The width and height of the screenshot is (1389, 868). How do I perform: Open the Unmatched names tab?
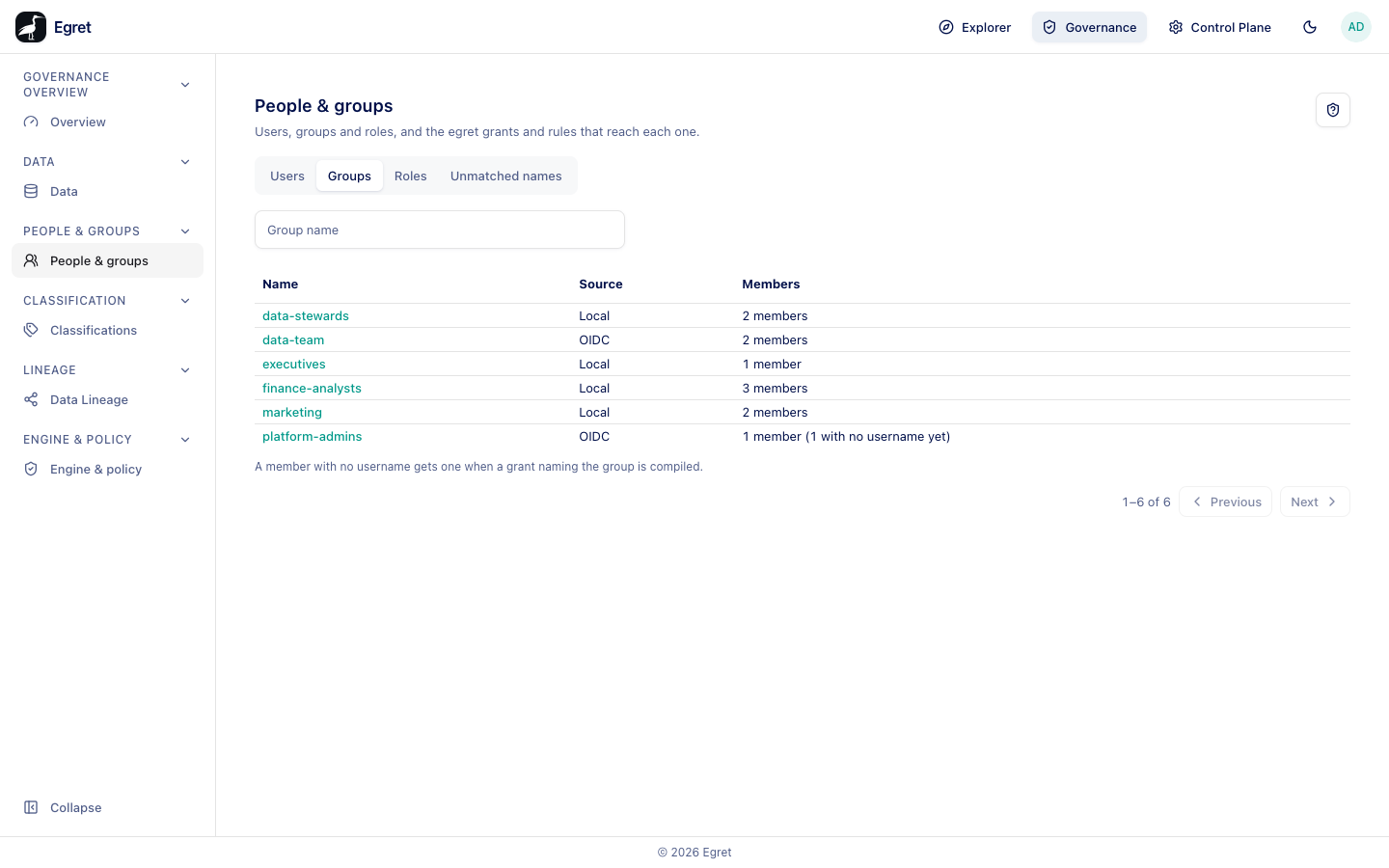tap(506, 176)
